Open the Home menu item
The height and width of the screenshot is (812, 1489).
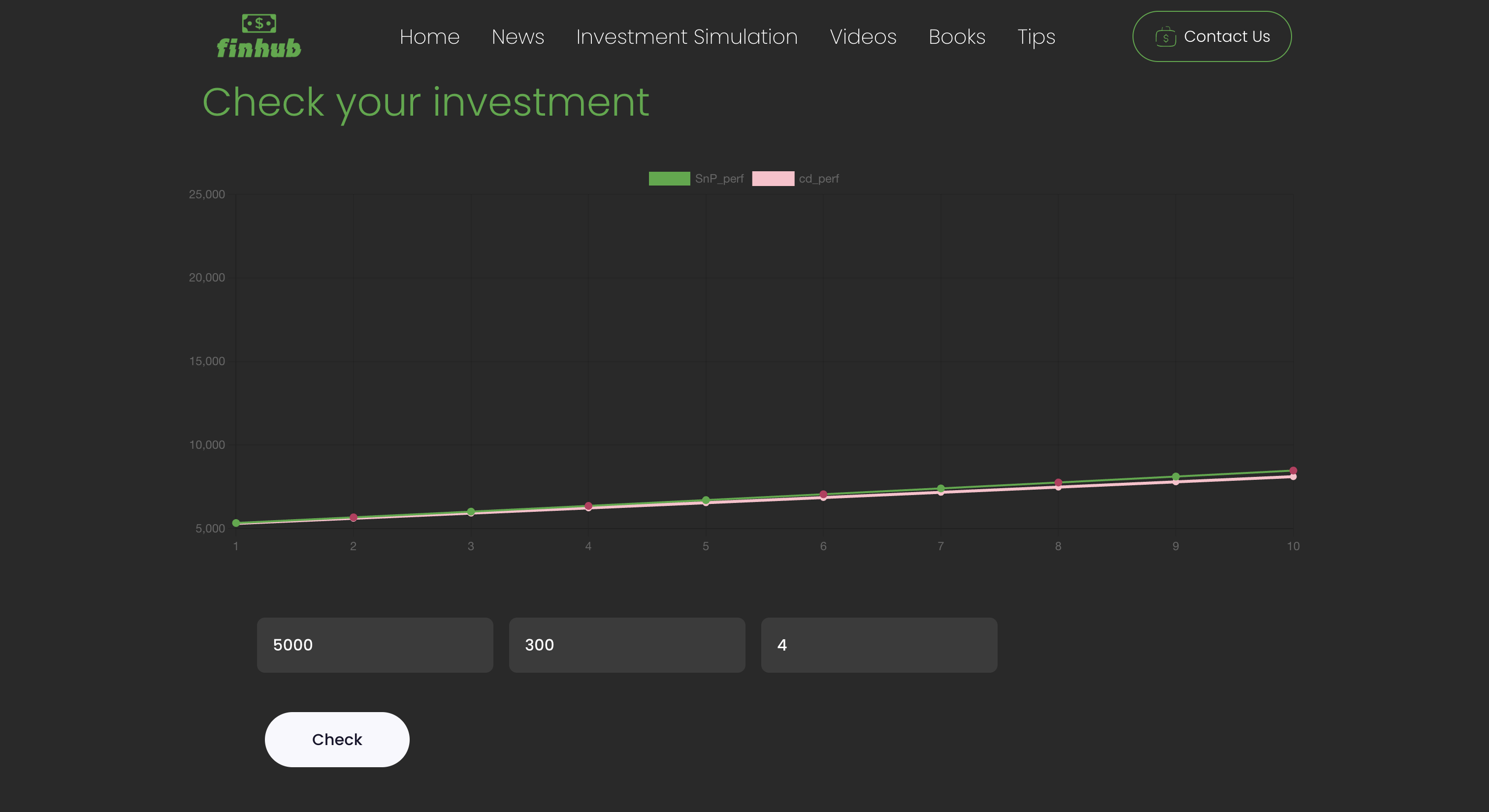coord(429,37)
